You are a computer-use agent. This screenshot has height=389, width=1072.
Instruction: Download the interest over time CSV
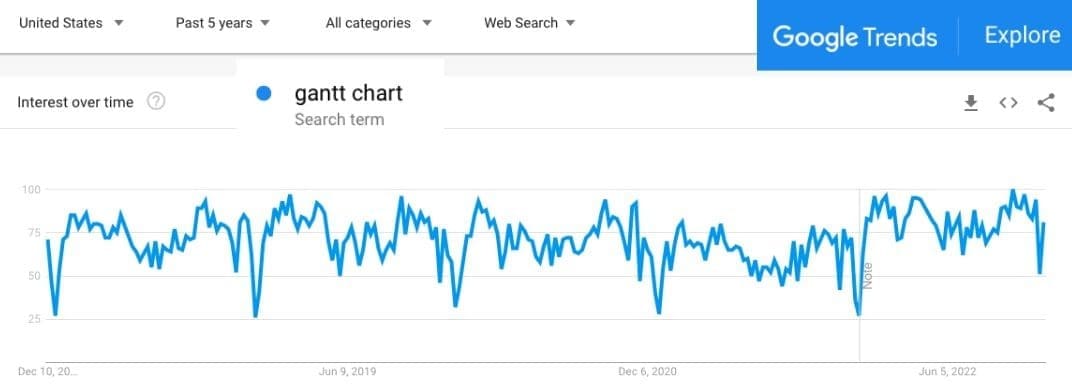pos(970,103)
